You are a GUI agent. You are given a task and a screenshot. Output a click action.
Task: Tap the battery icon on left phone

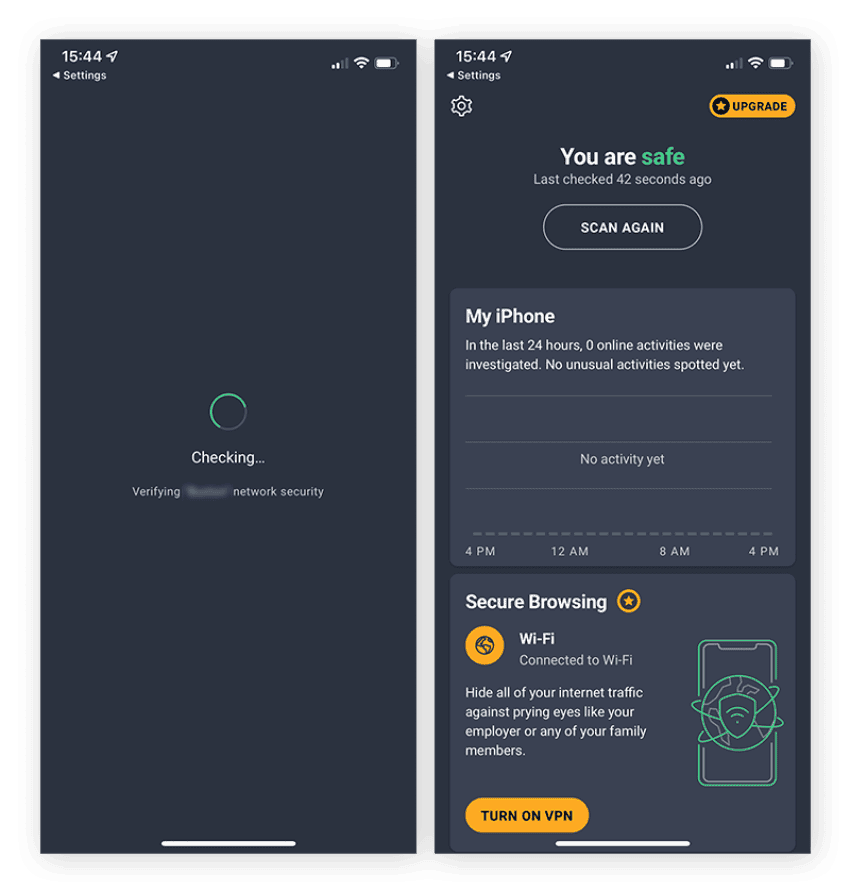pyautogui.click(x=386, y=63)
